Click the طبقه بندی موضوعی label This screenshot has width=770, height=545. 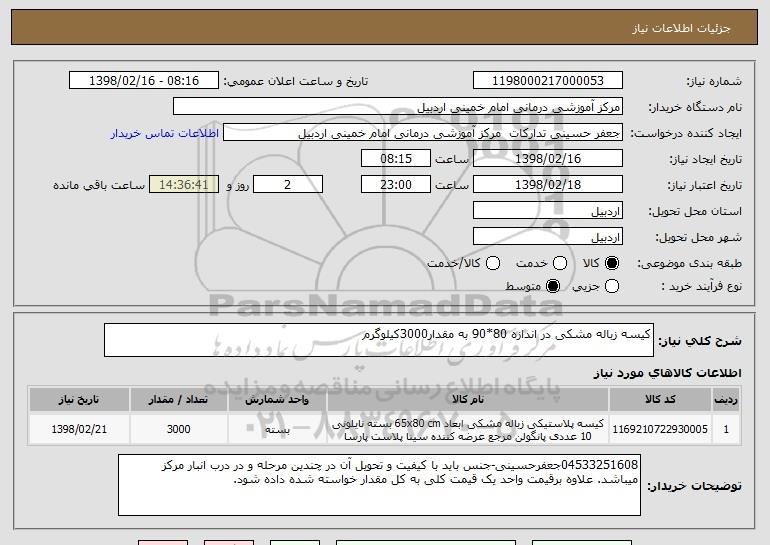(689, 264)
